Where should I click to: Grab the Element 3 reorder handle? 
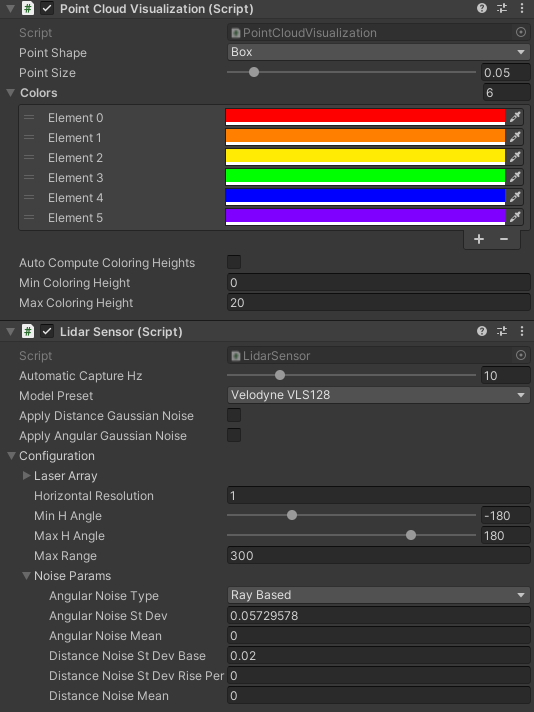pos(29,177)
